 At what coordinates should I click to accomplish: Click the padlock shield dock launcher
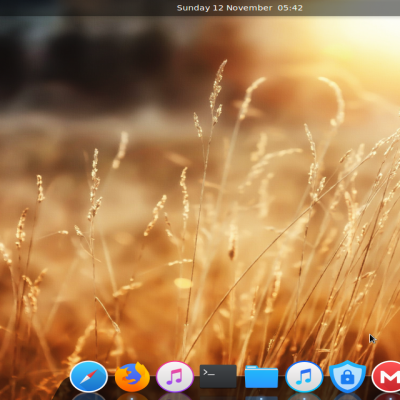(347, 377)
